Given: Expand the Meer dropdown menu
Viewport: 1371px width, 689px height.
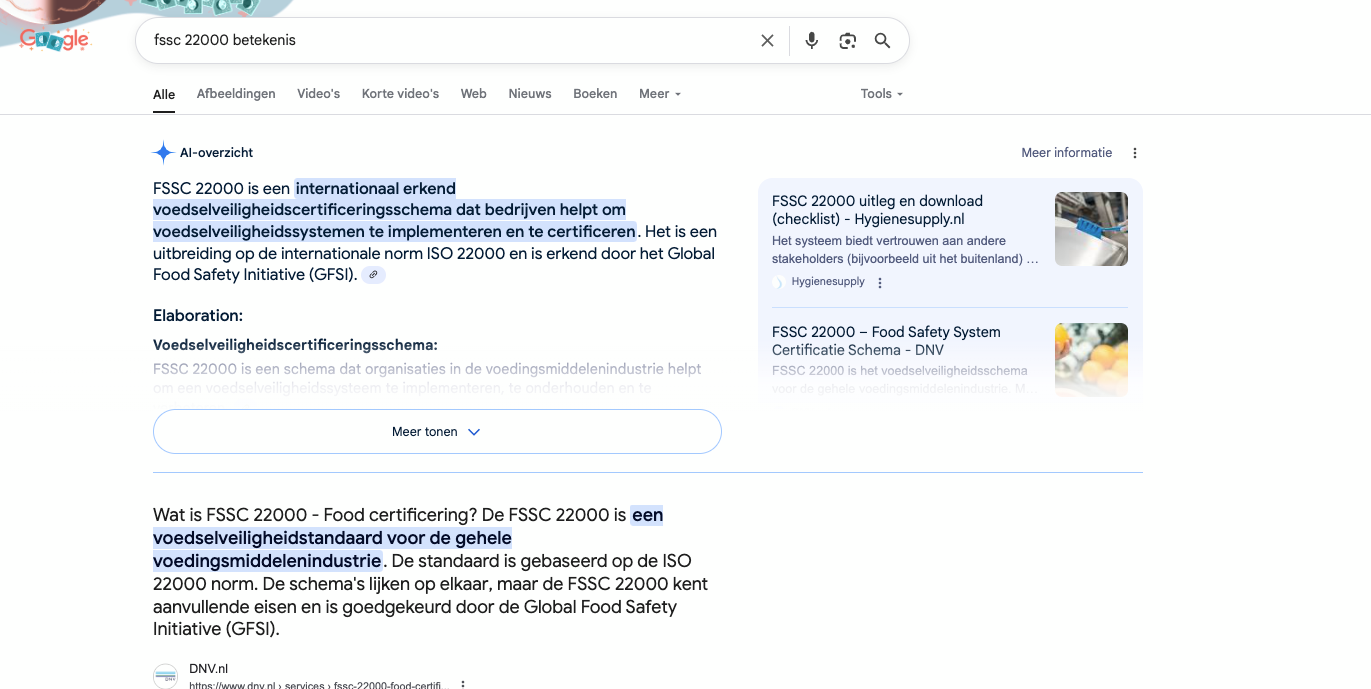Looking at the screenshot, I should [x=660, y=94].
